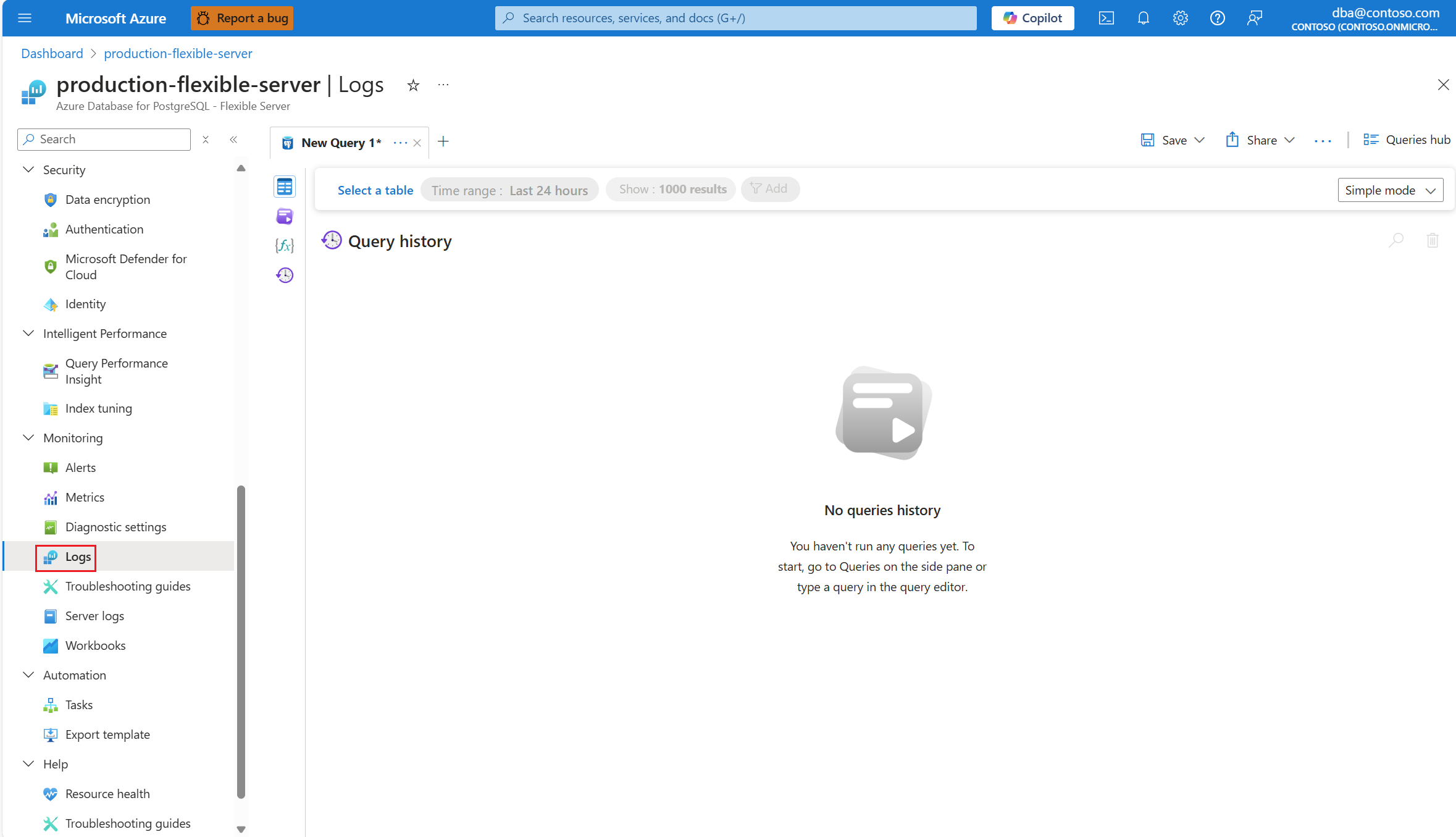
Task: Collapse the sidebar with the double chevron
Action: [233, 140]
